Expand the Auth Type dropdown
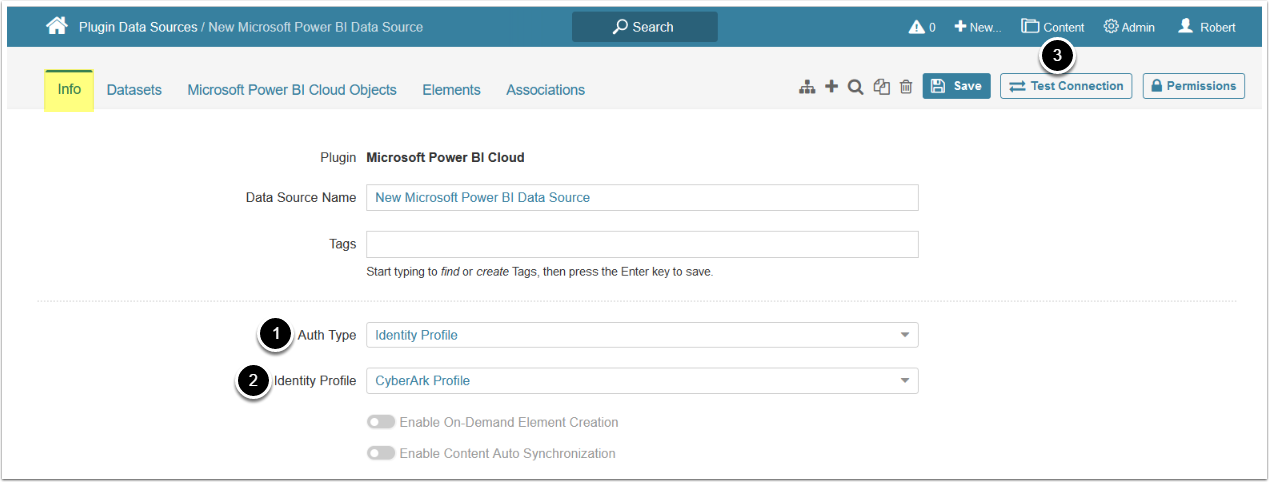Image resolution: width=1269 pixels, height=482 pixels. pyautogui.click(x=642, y=335)
